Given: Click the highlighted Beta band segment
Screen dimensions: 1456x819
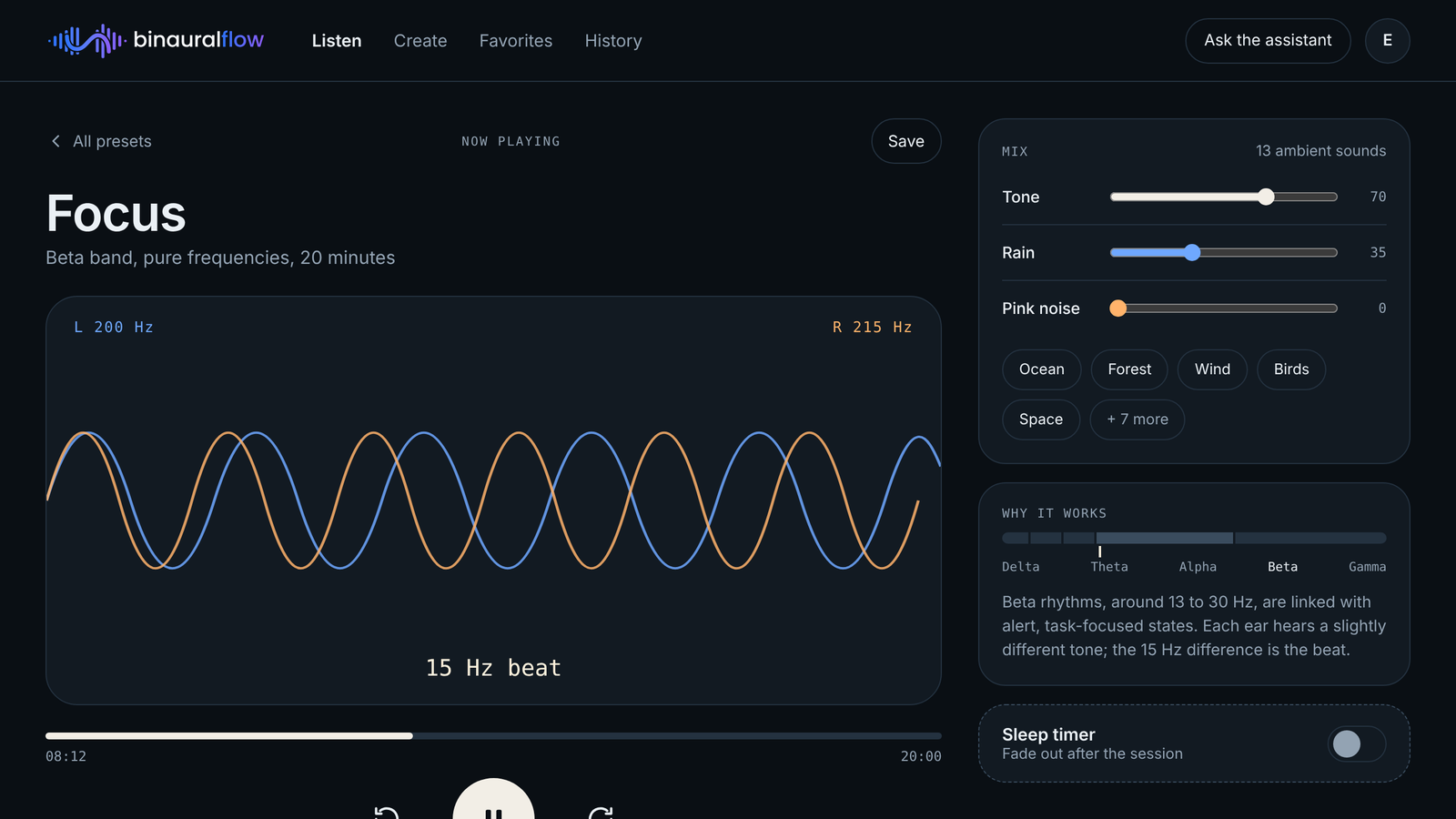Looking at the screenshot, I should point(1165,538).
